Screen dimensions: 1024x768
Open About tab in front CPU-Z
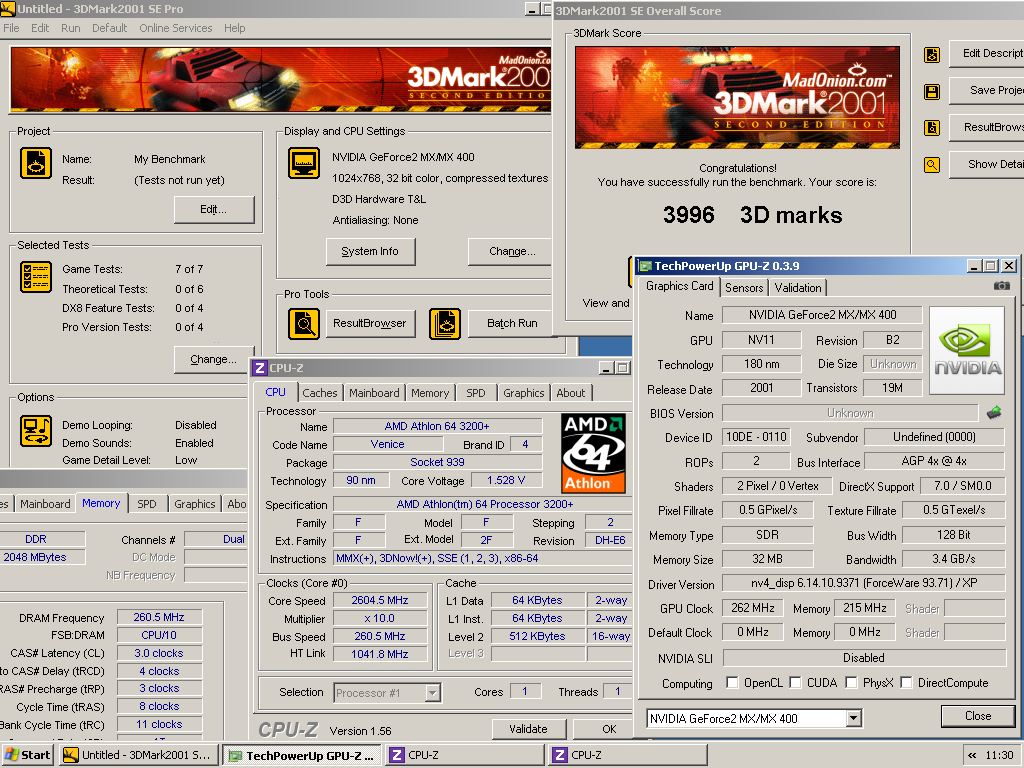tap(571, 393)
